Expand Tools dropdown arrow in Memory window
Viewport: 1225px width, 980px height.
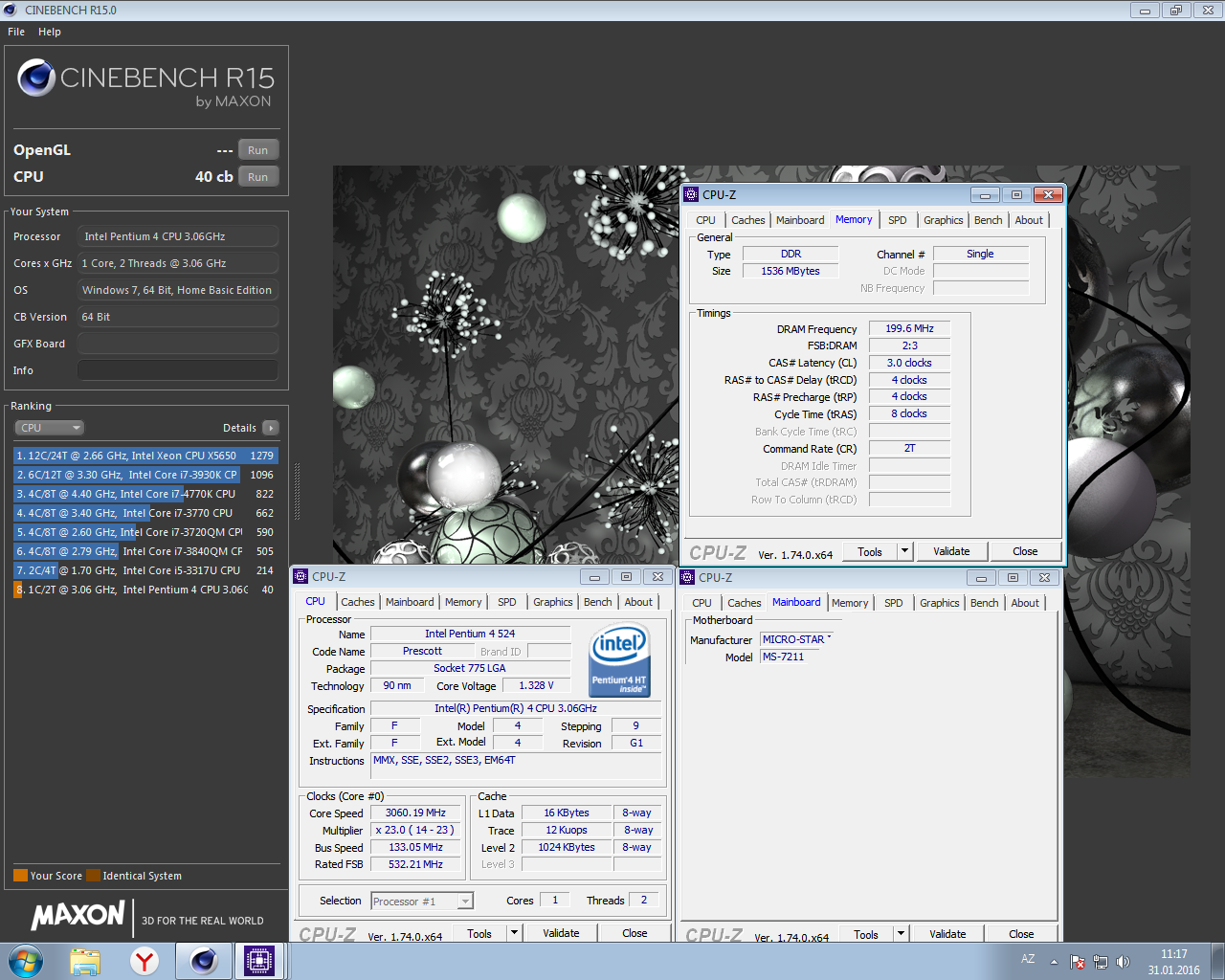904,551
